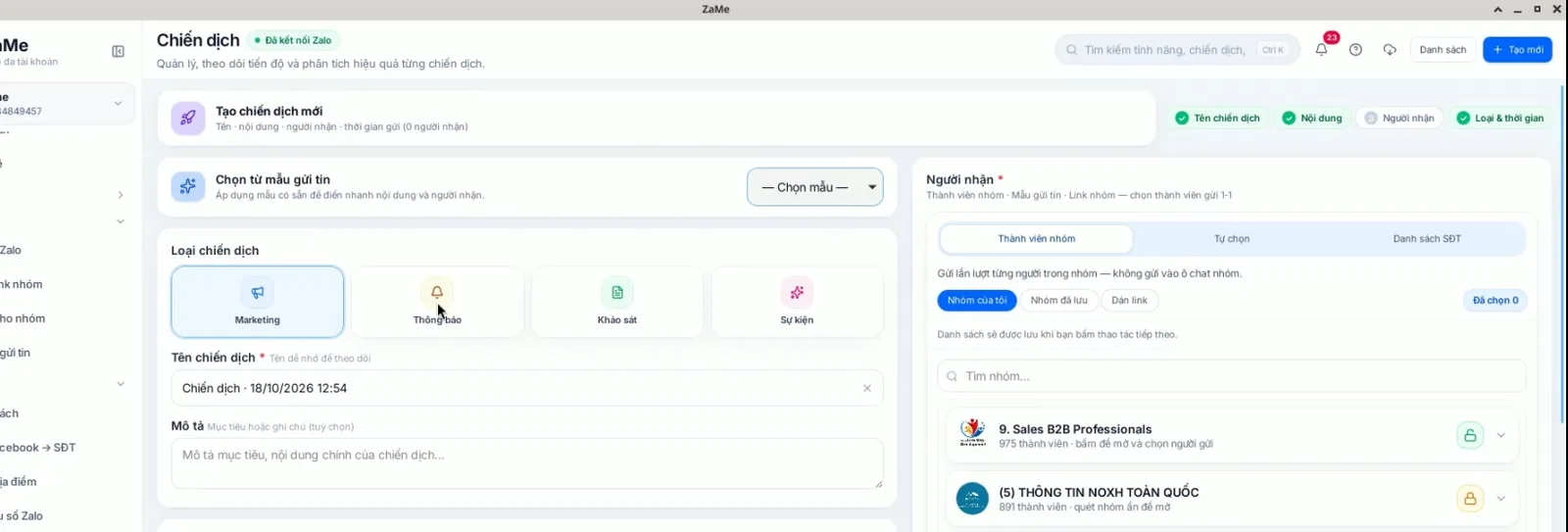The image size is (1568, 532).
Task: Select the Marketing campaign type
Action: point(258,302)
